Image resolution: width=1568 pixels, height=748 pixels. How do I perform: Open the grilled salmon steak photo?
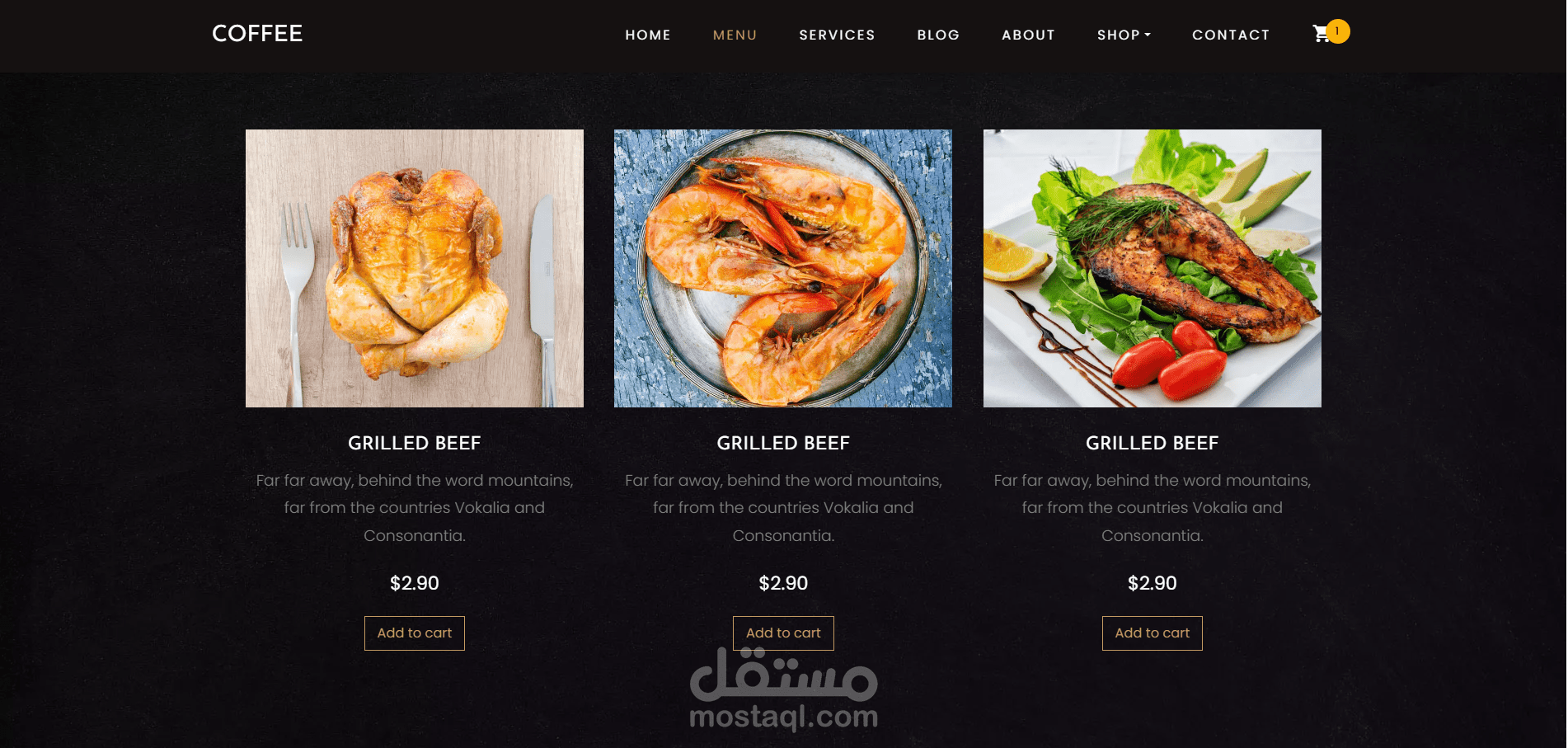coord(1153,268)
